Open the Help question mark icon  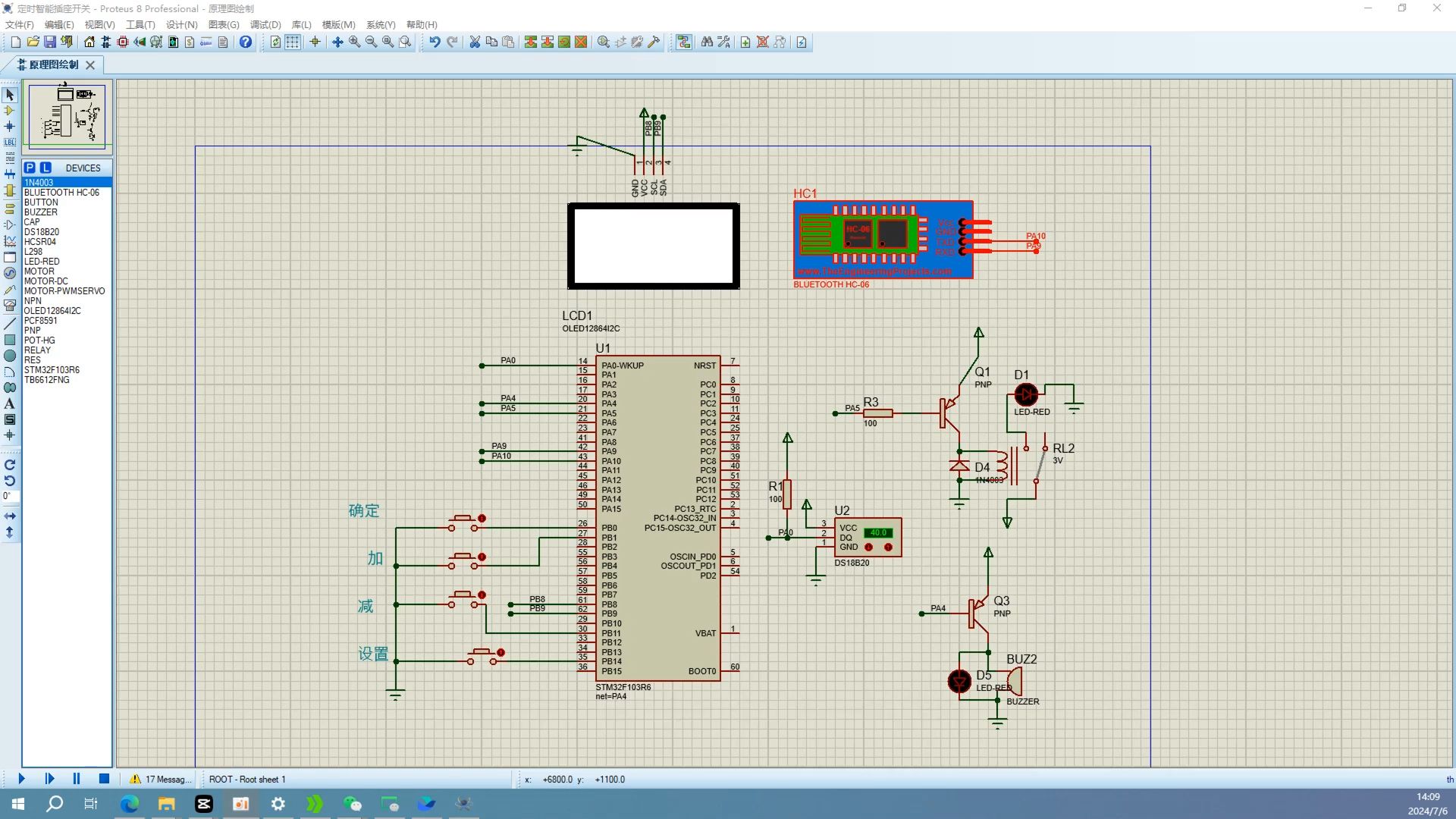click(x=246, y=42)
